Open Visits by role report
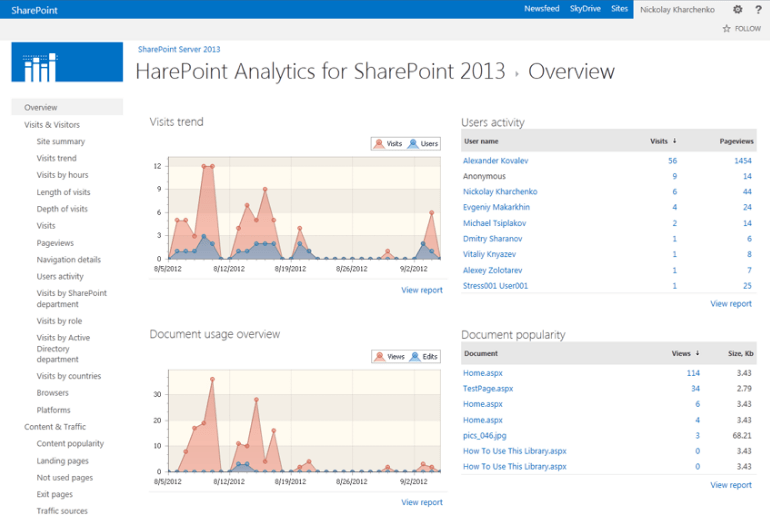The image size is (770, 522). coord(59,321)
